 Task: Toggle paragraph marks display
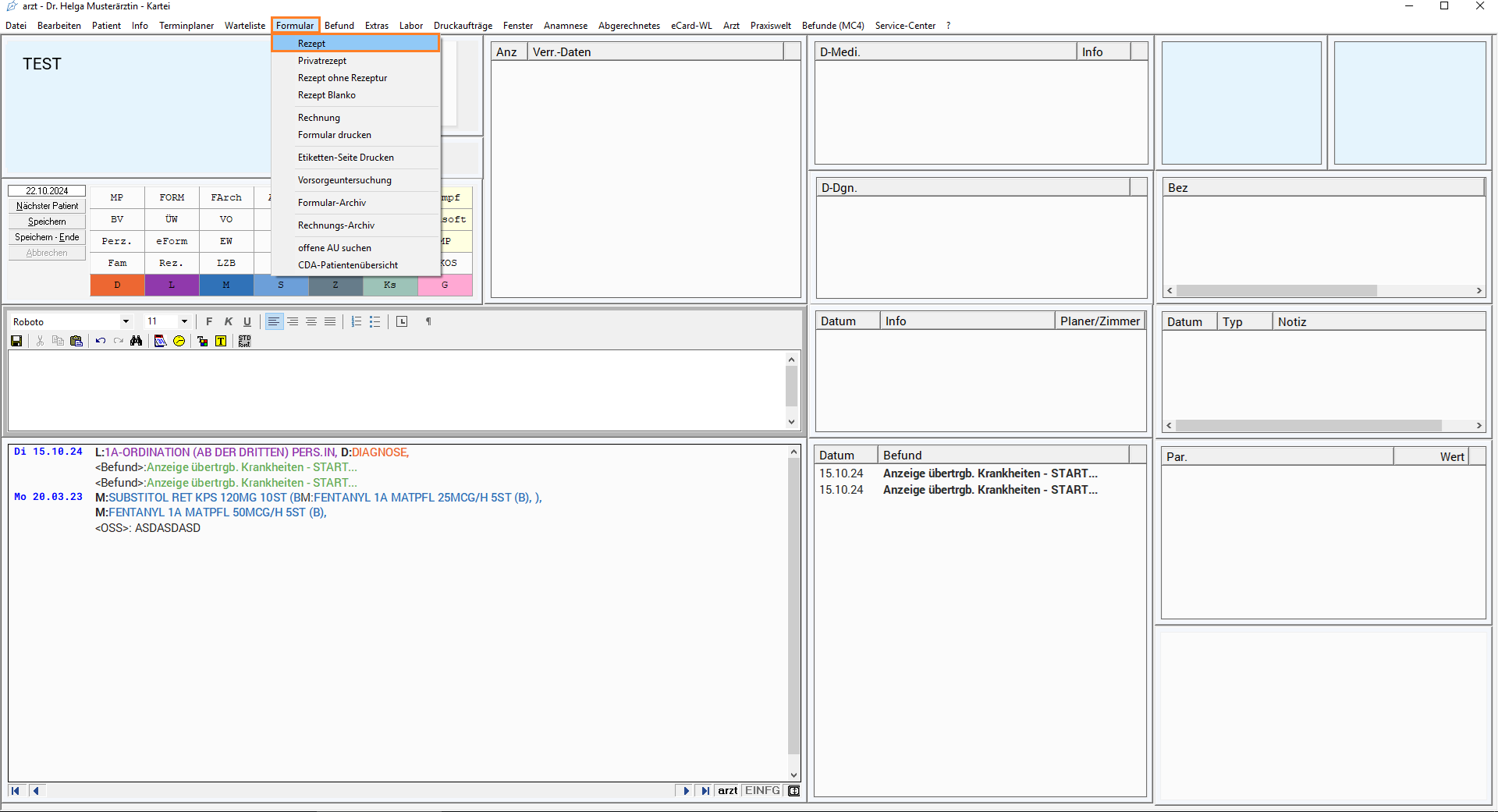[x=428, y=321]
